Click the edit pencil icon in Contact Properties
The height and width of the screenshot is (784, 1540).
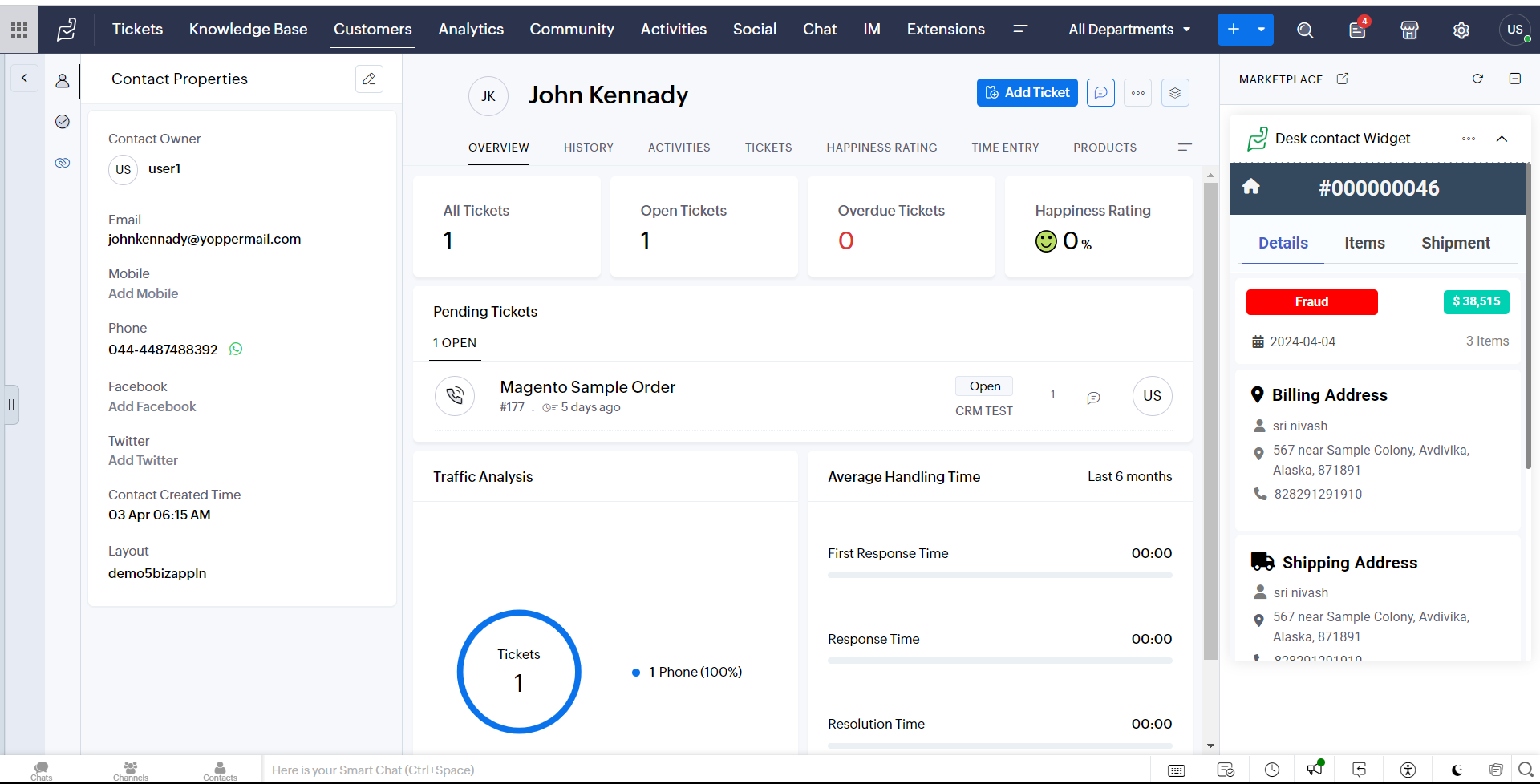tap(369, 79)
